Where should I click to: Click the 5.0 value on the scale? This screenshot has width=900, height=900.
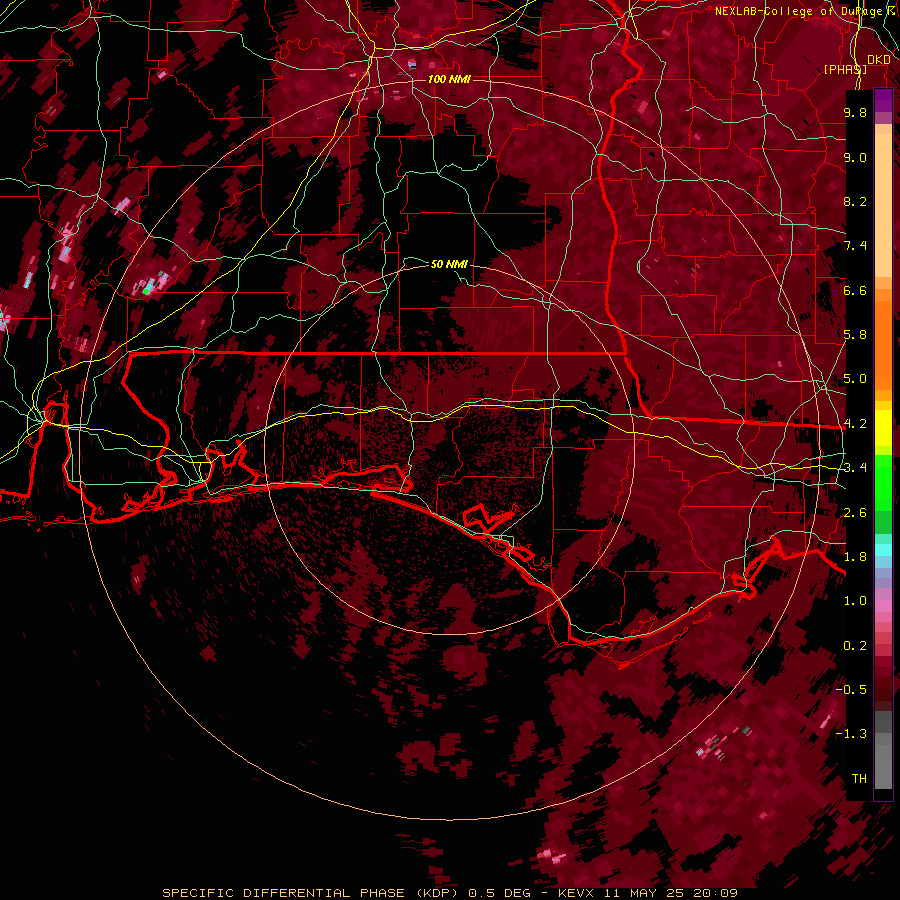855,379
